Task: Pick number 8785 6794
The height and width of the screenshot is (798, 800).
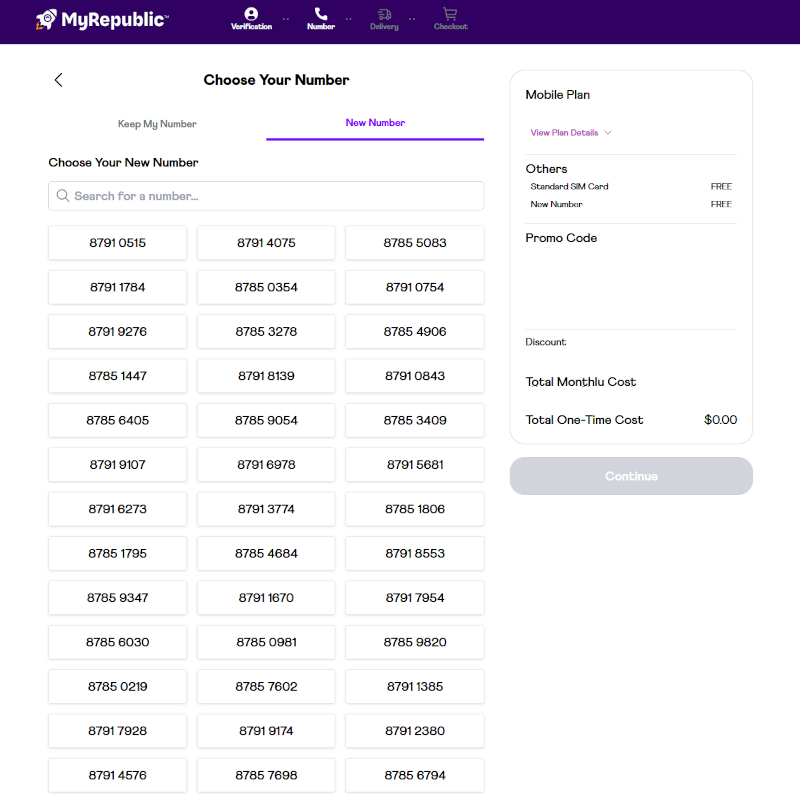Action: tap(415, 776)
